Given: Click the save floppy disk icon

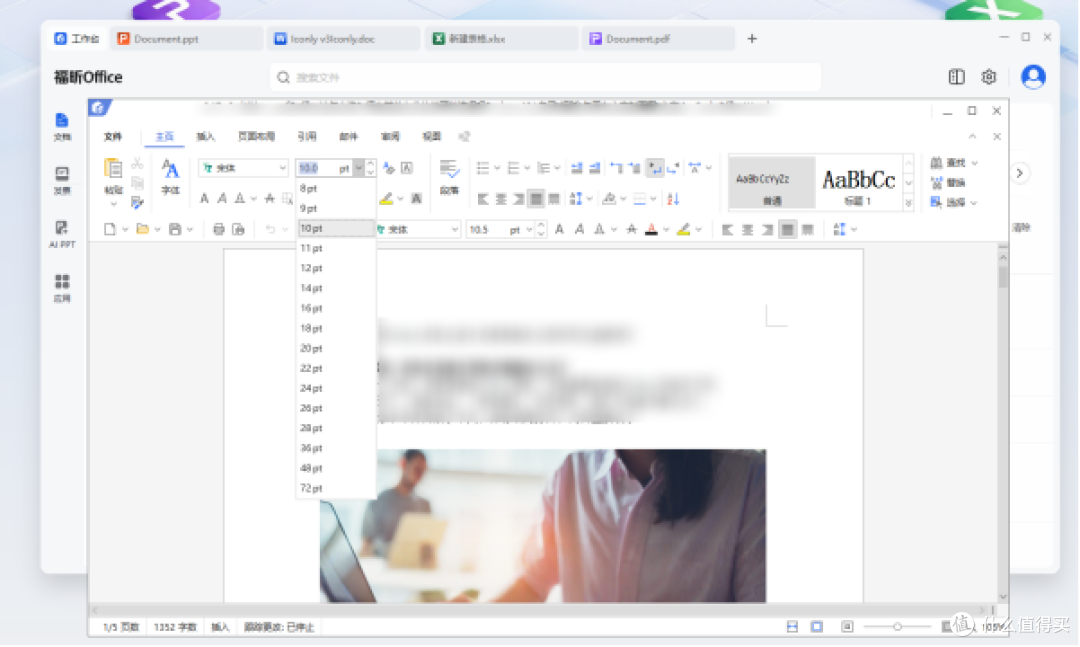Looking at the screenshot, I should tap(175, 229).
